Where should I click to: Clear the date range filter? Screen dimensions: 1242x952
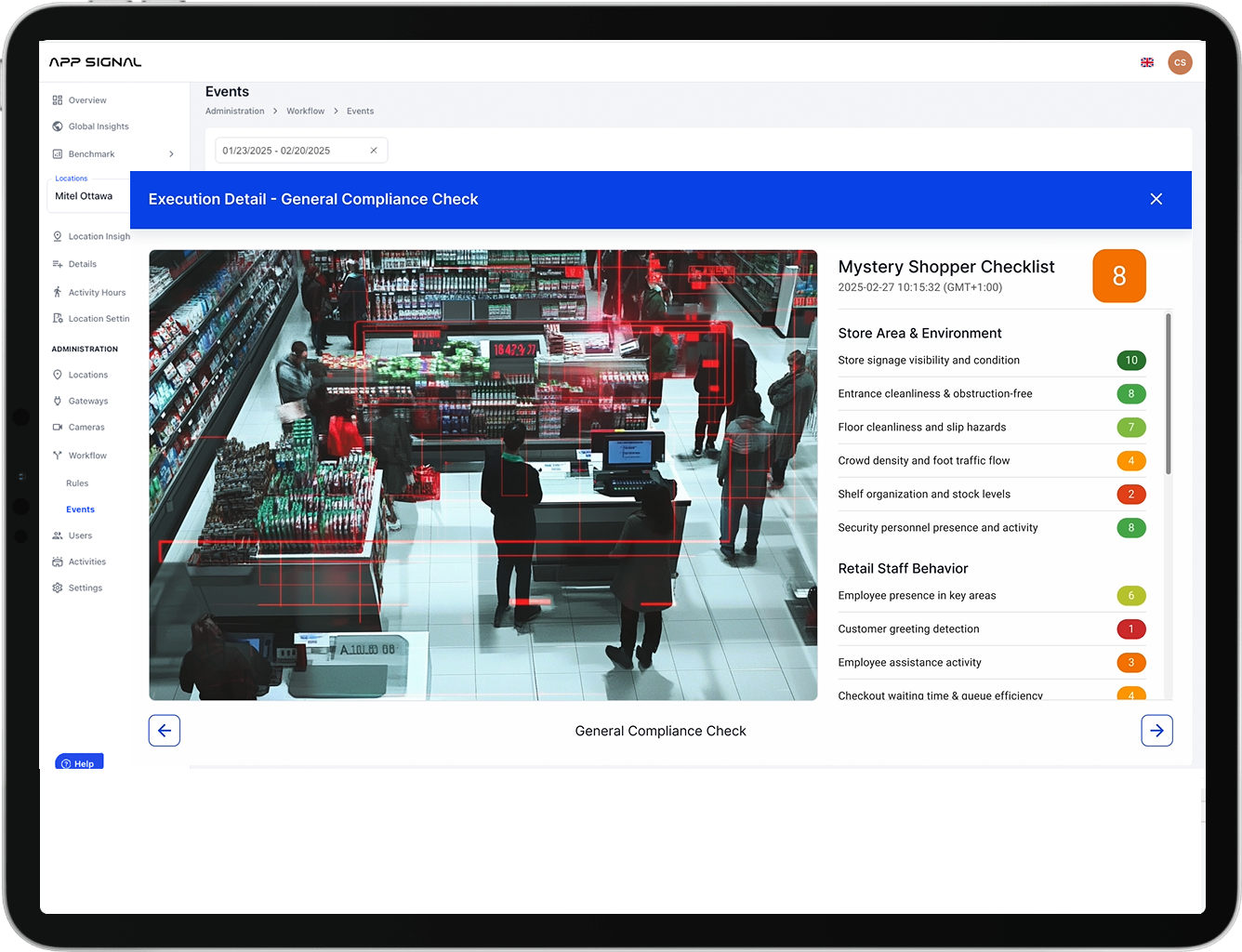(374, 151)
